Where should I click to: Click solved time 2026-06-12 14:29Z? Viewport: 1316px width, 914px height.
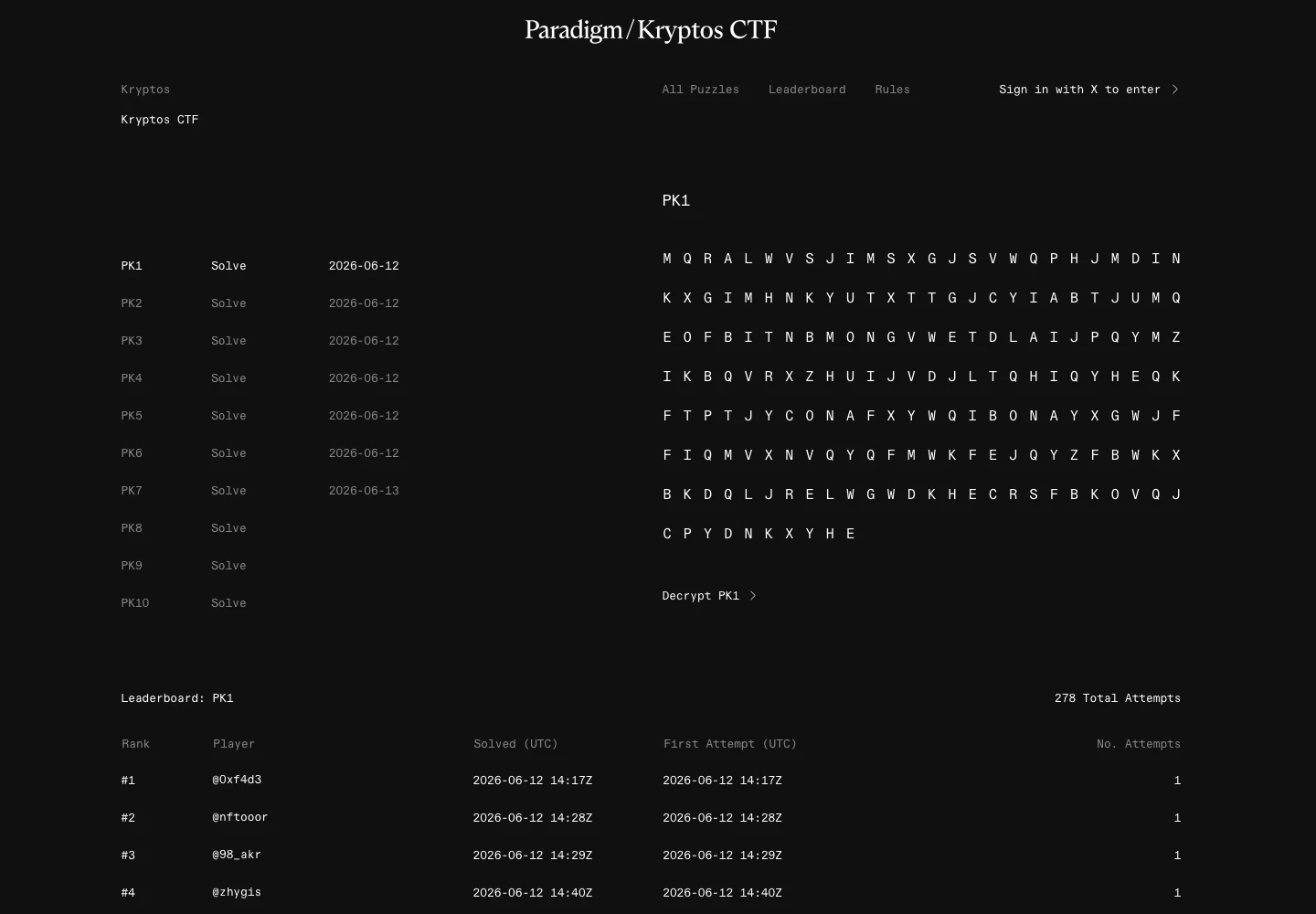[x=533, y=856]
